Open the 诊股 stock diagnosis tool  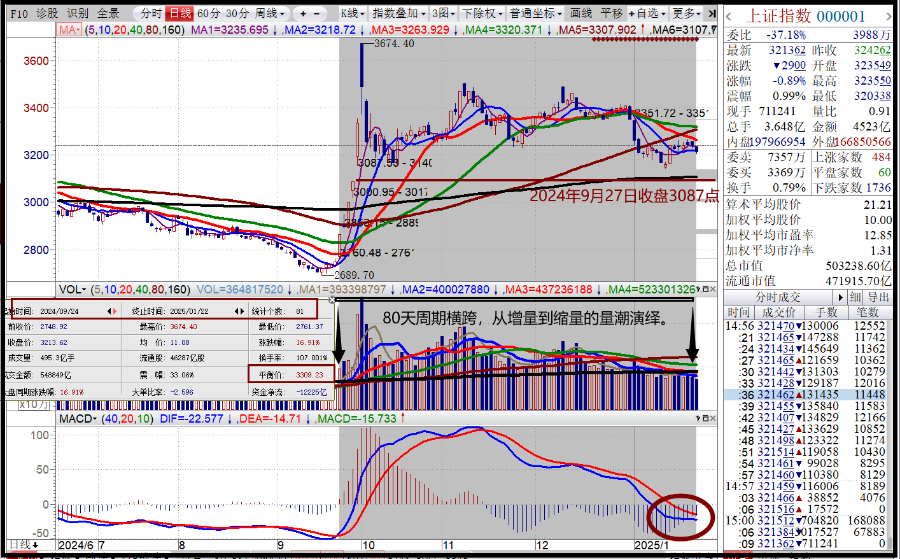pos(47,13)
